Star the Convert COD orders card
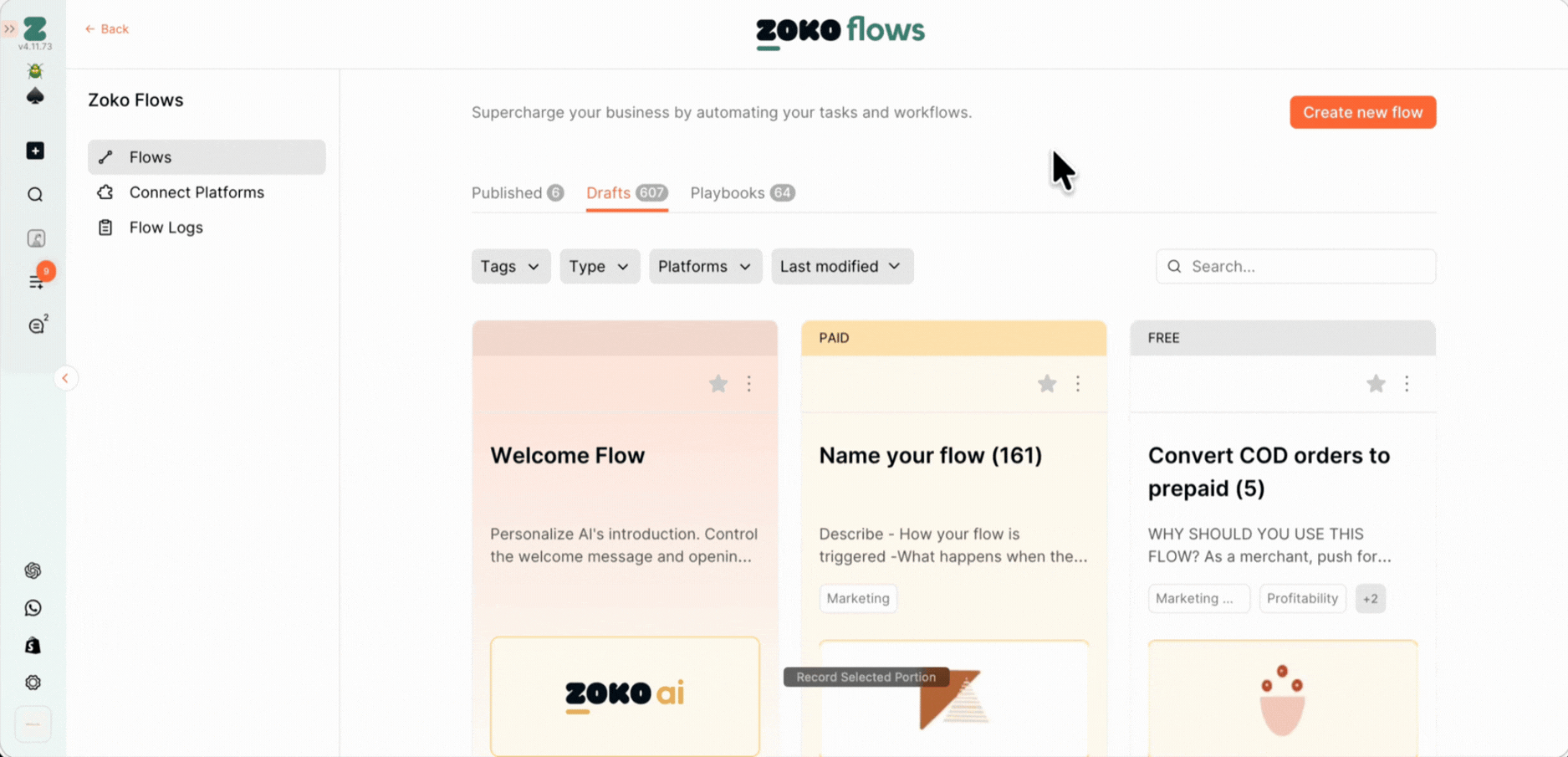 pyautogui.click(x=1376, y=384)
